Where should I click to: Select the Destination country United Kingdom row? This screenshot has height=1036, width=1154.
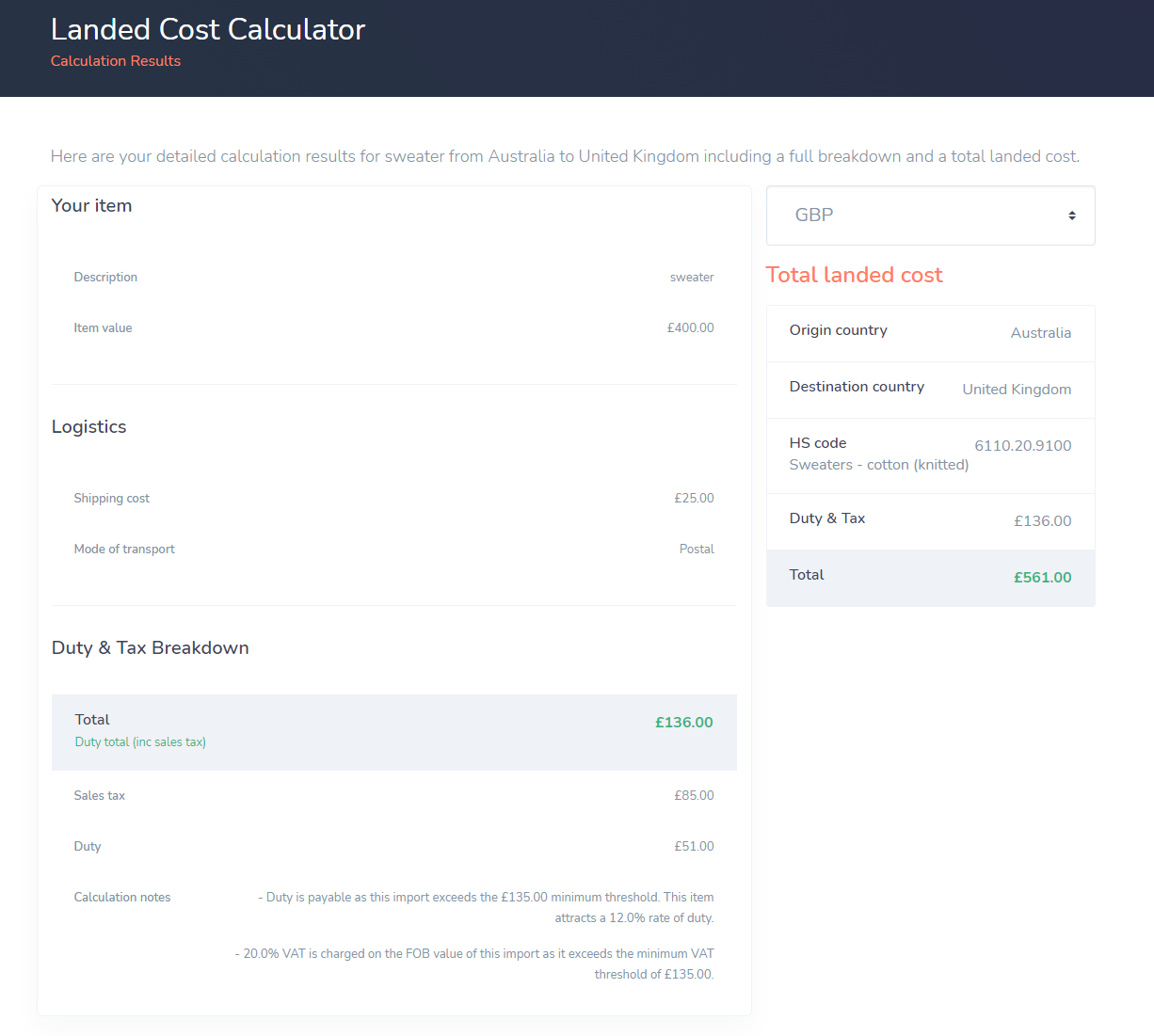click(930, 389)
